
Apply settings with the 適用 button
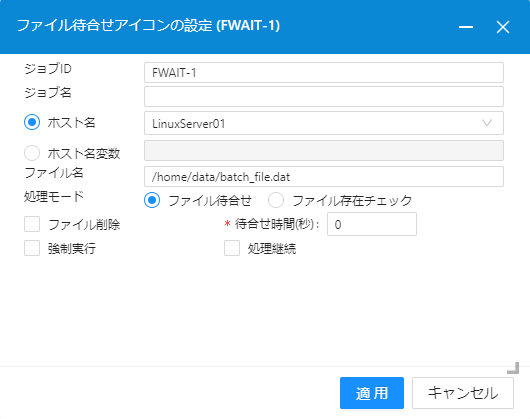point(372,393)
